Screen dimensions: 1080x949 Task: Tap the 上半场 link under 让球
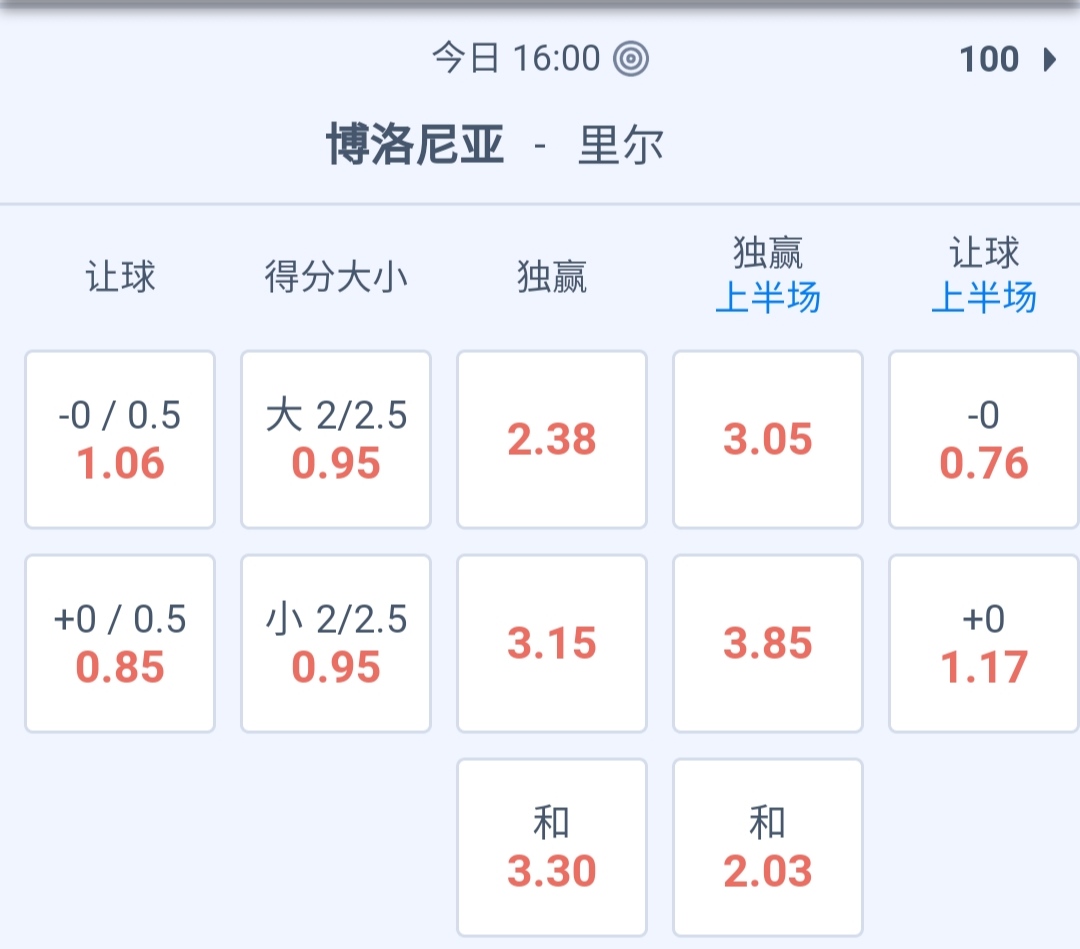coord(984,298)
